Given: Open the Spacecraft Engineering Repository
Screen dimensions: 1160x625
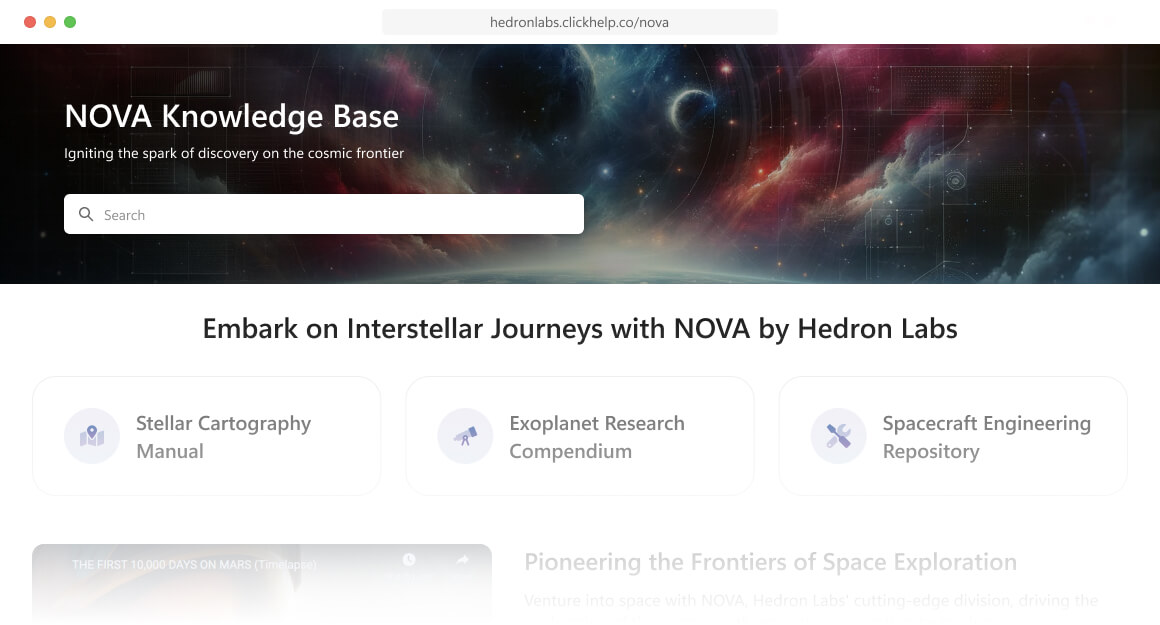Looking at the screenshot, I should (x=986, y=436).
